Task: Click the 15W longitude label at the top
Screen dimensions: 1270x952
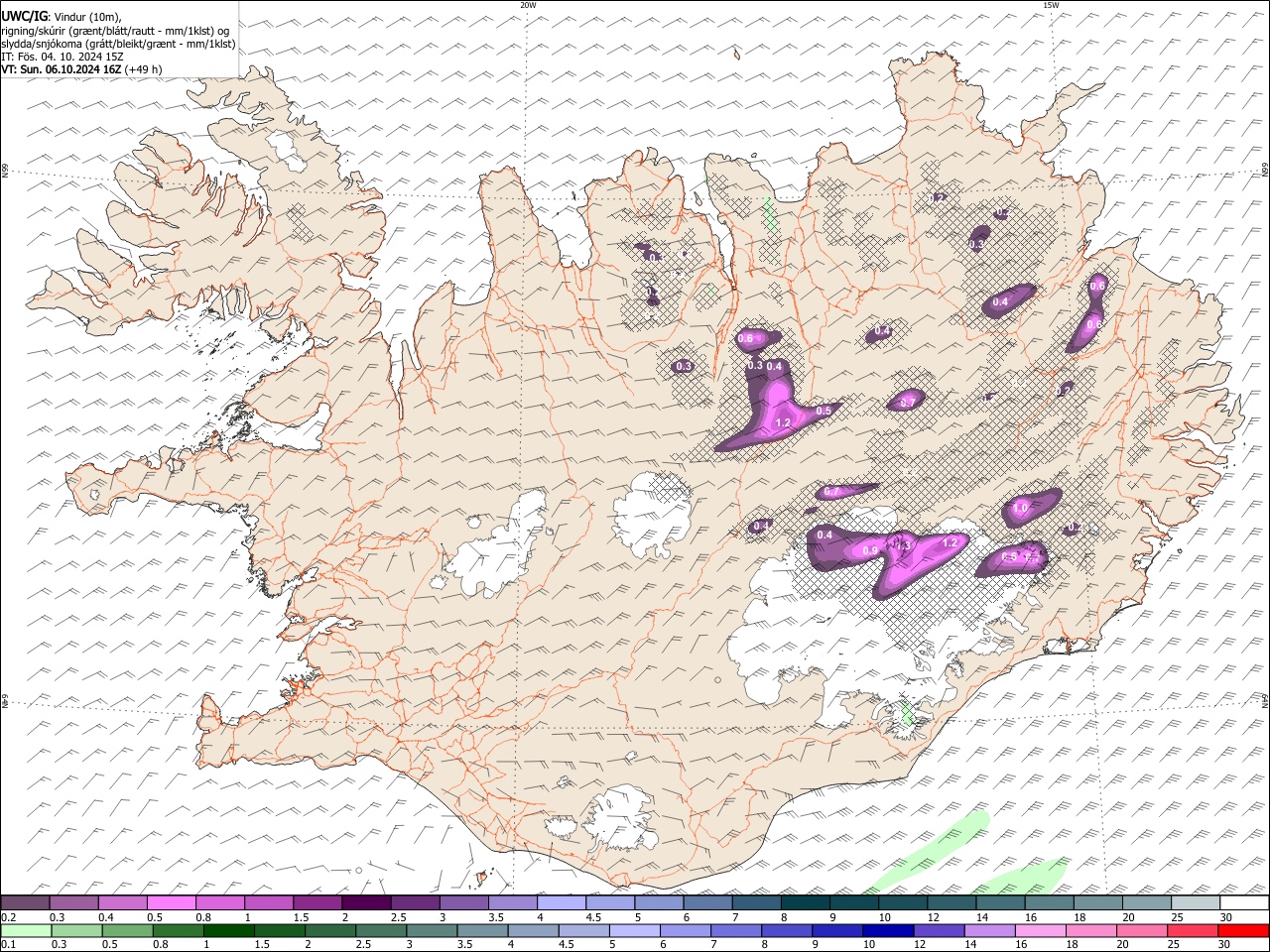Action: [1051, 5]
